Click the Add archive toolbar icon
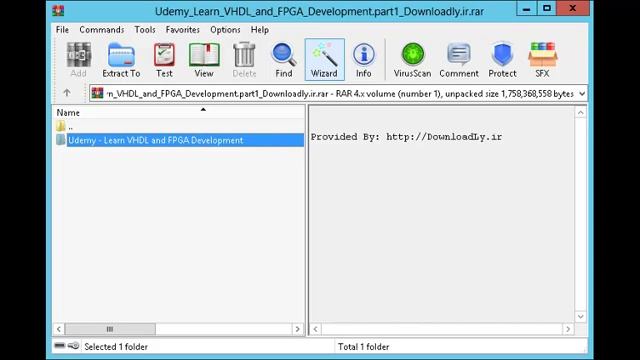640x360 pixels. pos(78,60)
